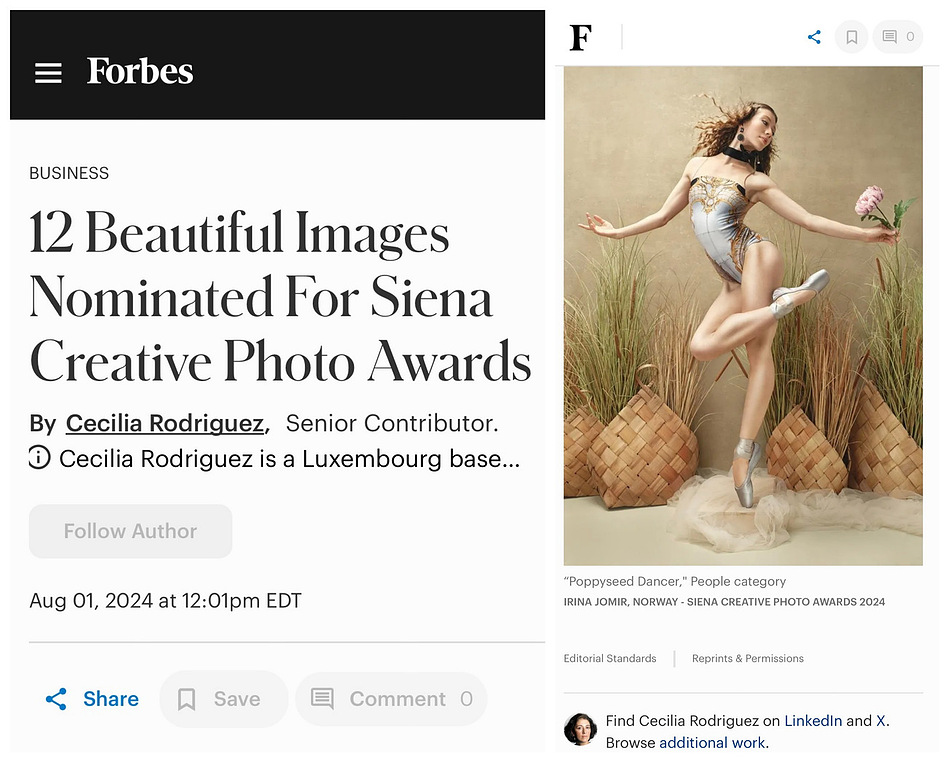Click Cecilia Rodriguez's avatar photo
Image resolution: width=949 pixels, height=762 pixels.
[x=580, y=729]
